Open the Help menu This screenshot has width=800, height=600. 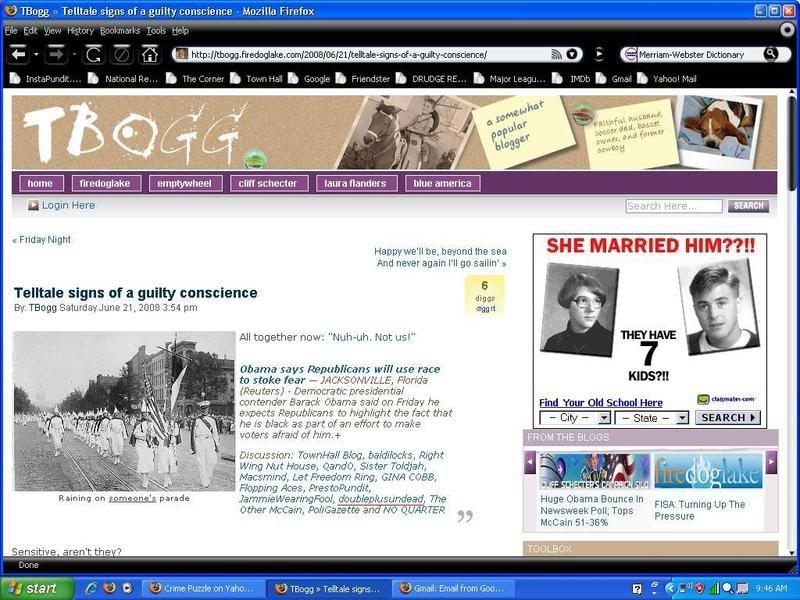(x=180, y=31)
